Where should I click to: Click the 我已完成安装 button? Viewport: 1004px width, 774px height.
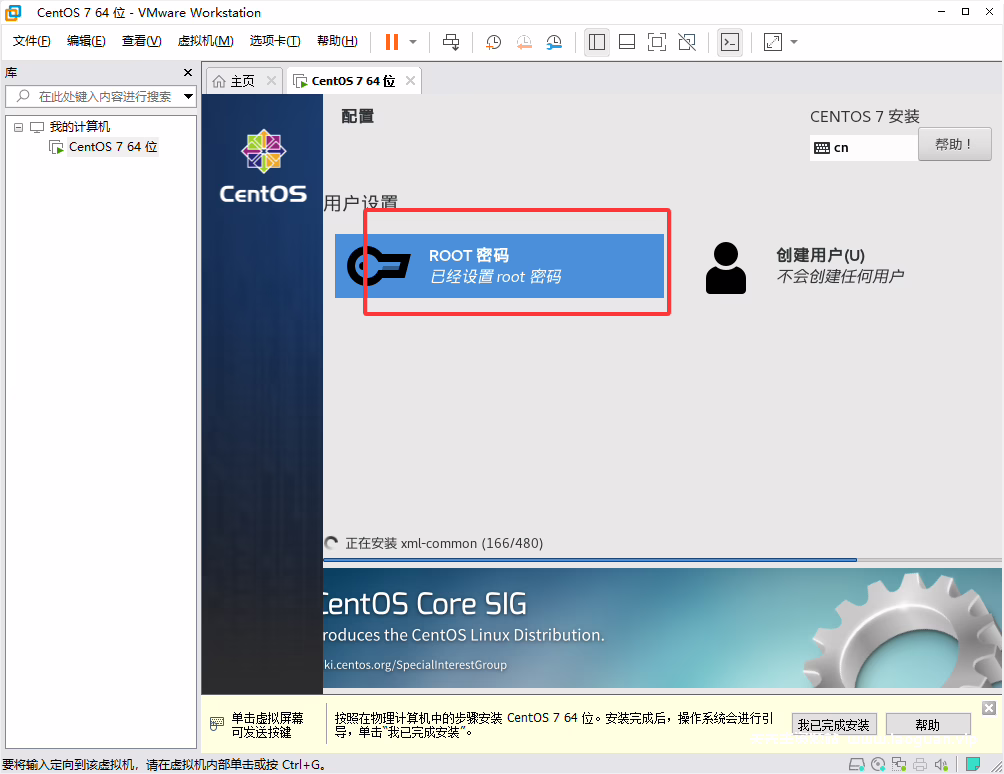834,723
